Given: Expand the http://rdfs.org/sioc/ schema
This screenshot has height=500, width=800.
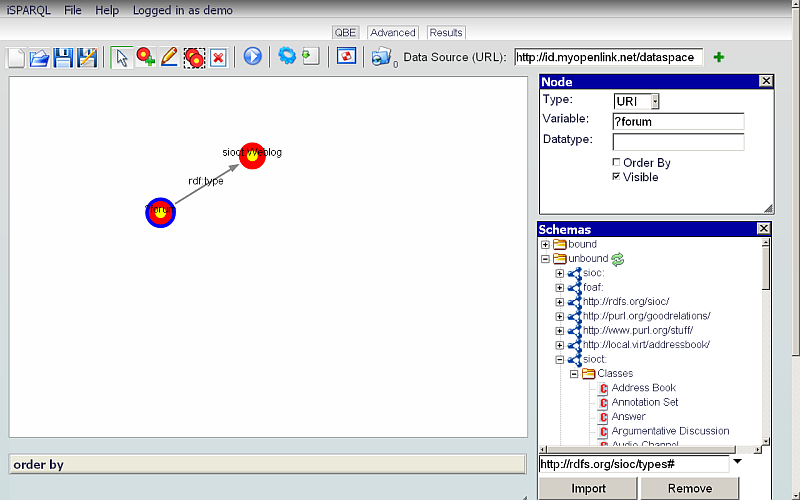Looking at the screenshot, I should click(560, 302).
